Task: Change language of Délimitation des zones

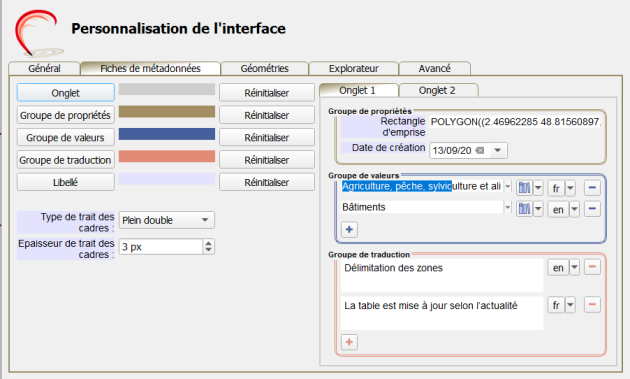Action: coord(564,267)
